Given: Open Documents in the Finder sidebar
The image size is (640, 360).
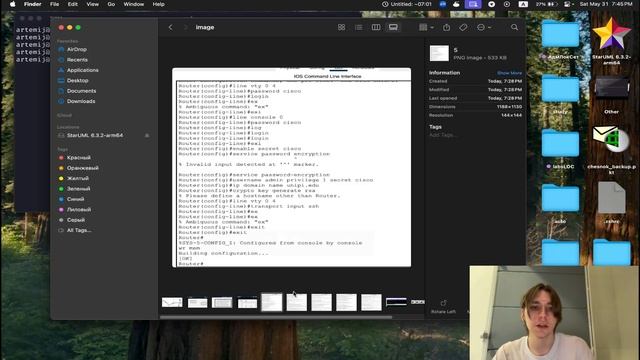Looking at the screenshot, I should pos(81,91).
